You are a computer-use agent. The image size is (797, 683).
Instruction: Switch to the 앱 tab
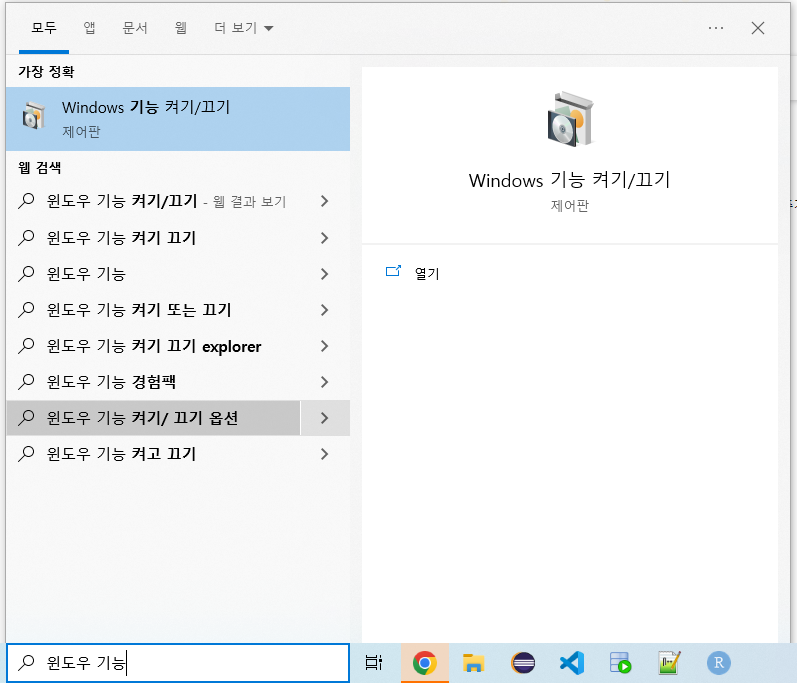tap(89, 27)
